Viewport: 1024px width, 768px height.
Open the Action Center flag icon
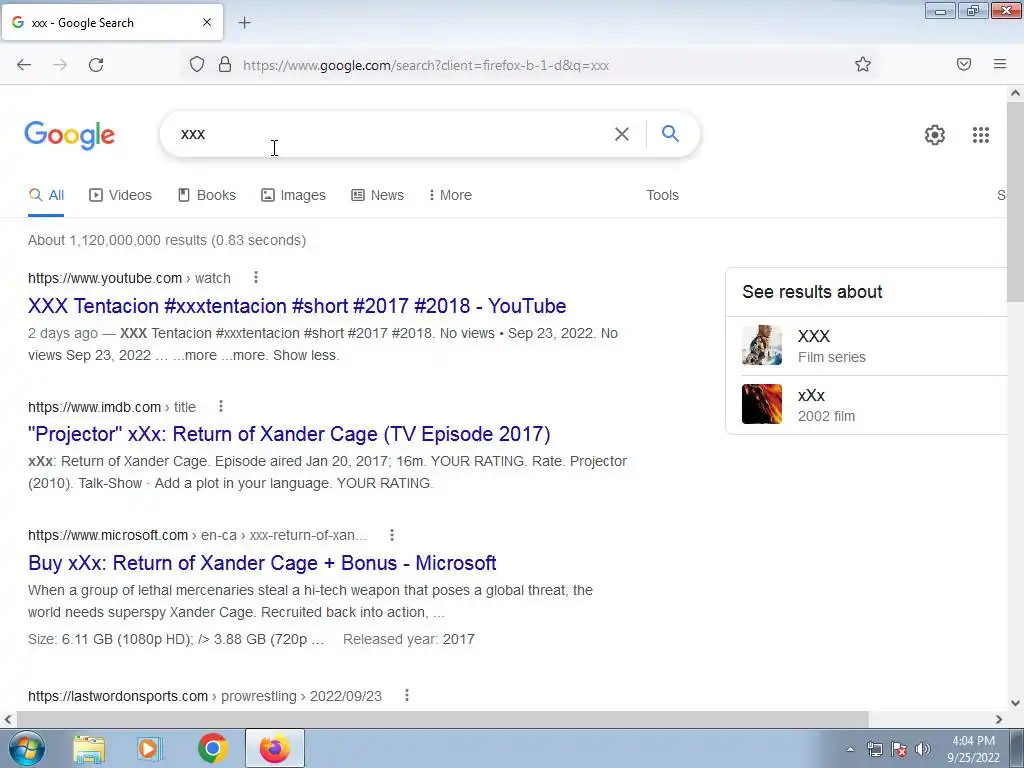[x=899, y=749]
